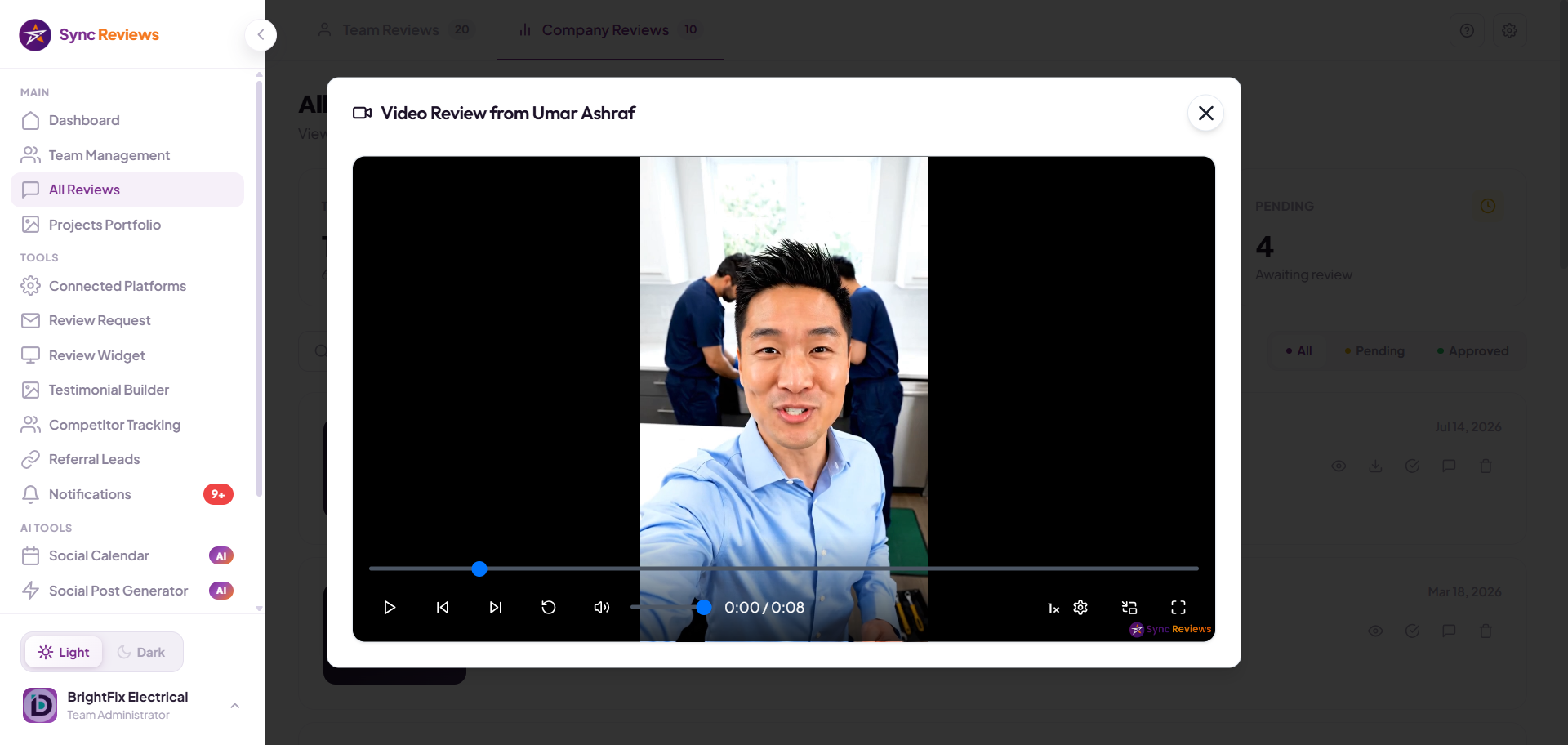The height and width of the screenshot is (745, 1568).
Task: Open Social Post Generator
Action: tap(127, 591)
